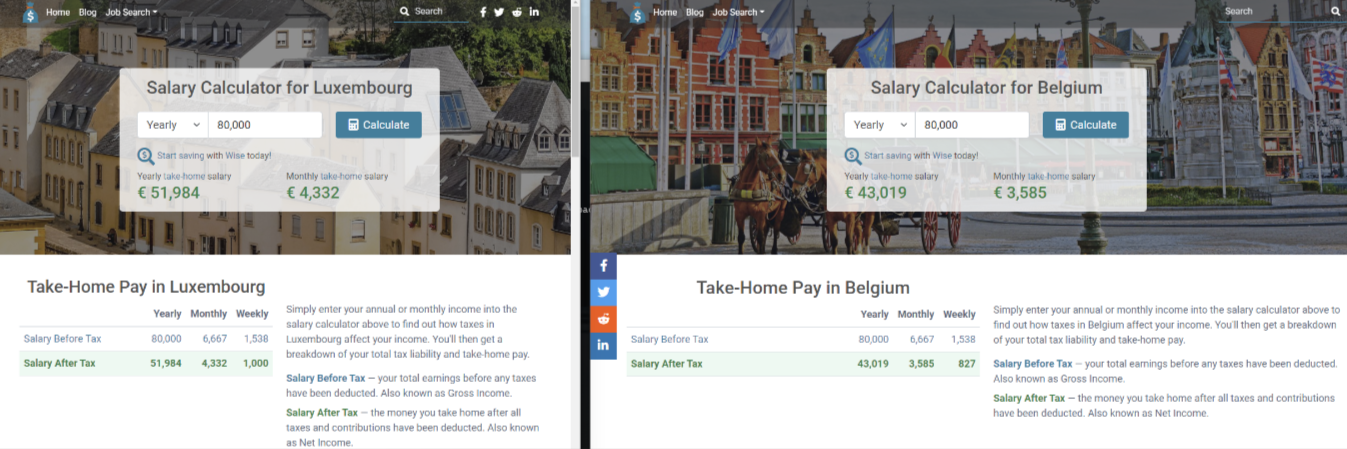Click the money bag logo on Luxembourg page

(29, 13)
